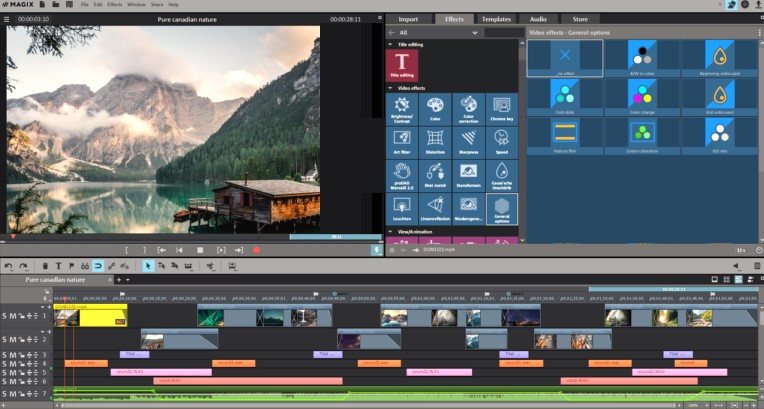
Task: Open the Sharpness effect
Action: 468,143
